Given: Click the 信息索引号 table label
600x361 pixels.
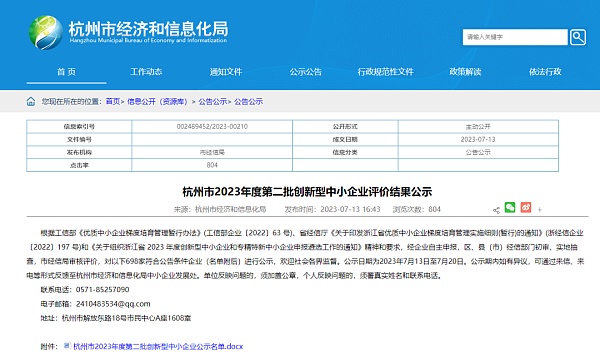Looking at the screenshot, I should coord(79,127).
